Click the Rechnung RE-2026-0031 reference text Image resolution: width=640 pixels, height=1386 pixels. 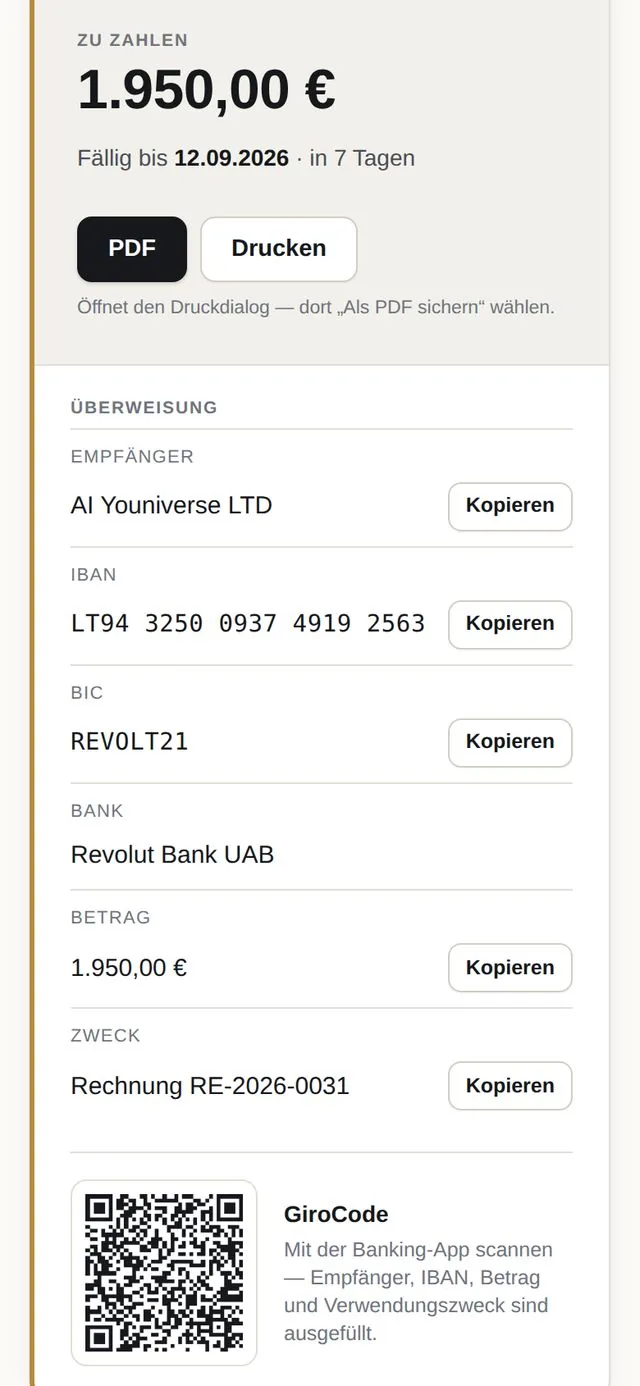210,1086
